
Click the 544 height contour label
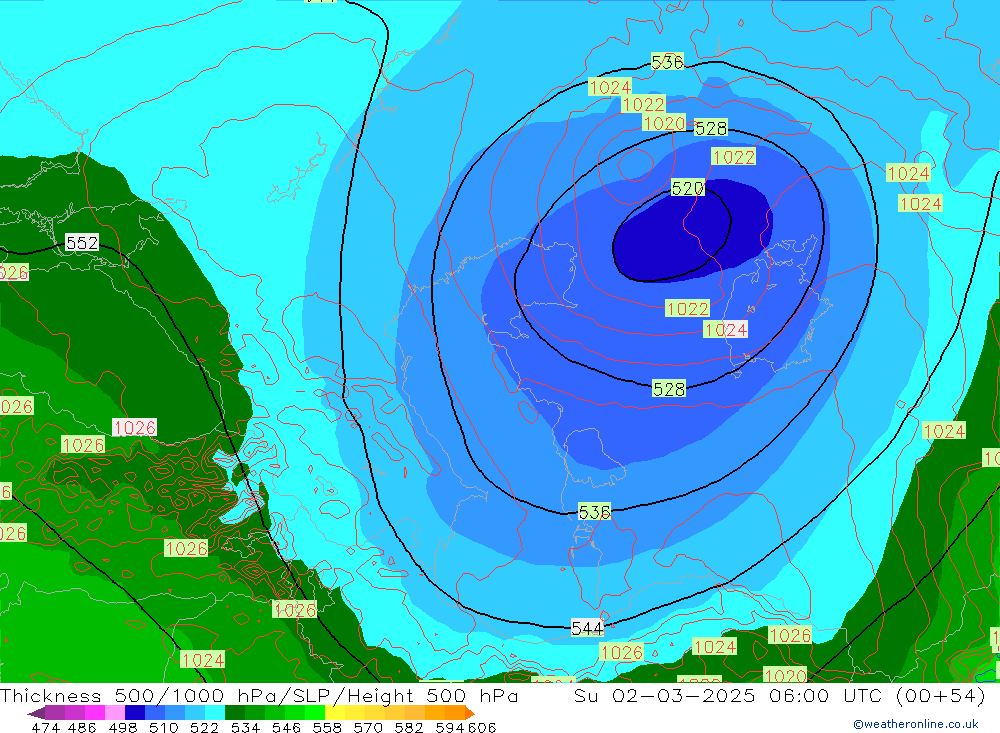(x=588, y=628)
